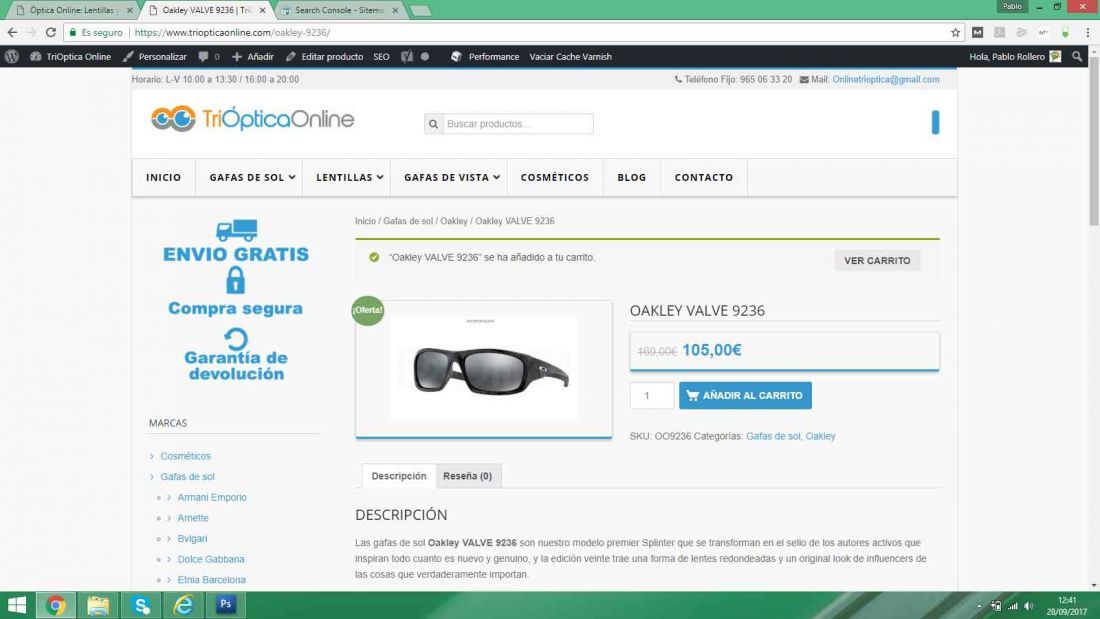Open Gafas de sol category link by SKU
Viewport: 1100px width, 619px height.
pyautogui.click(x=773, y=436)
